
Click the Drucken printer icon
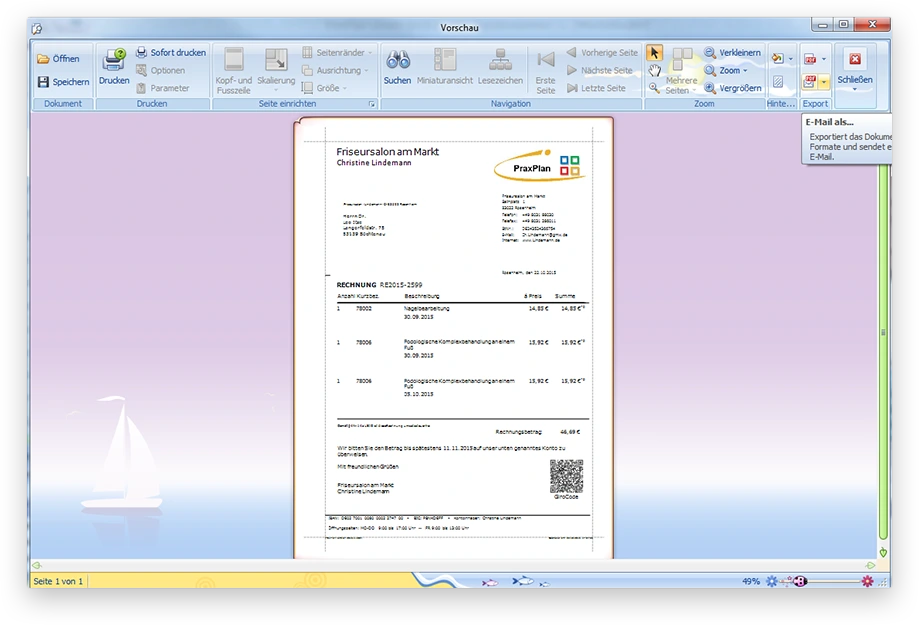click(114, 60)
